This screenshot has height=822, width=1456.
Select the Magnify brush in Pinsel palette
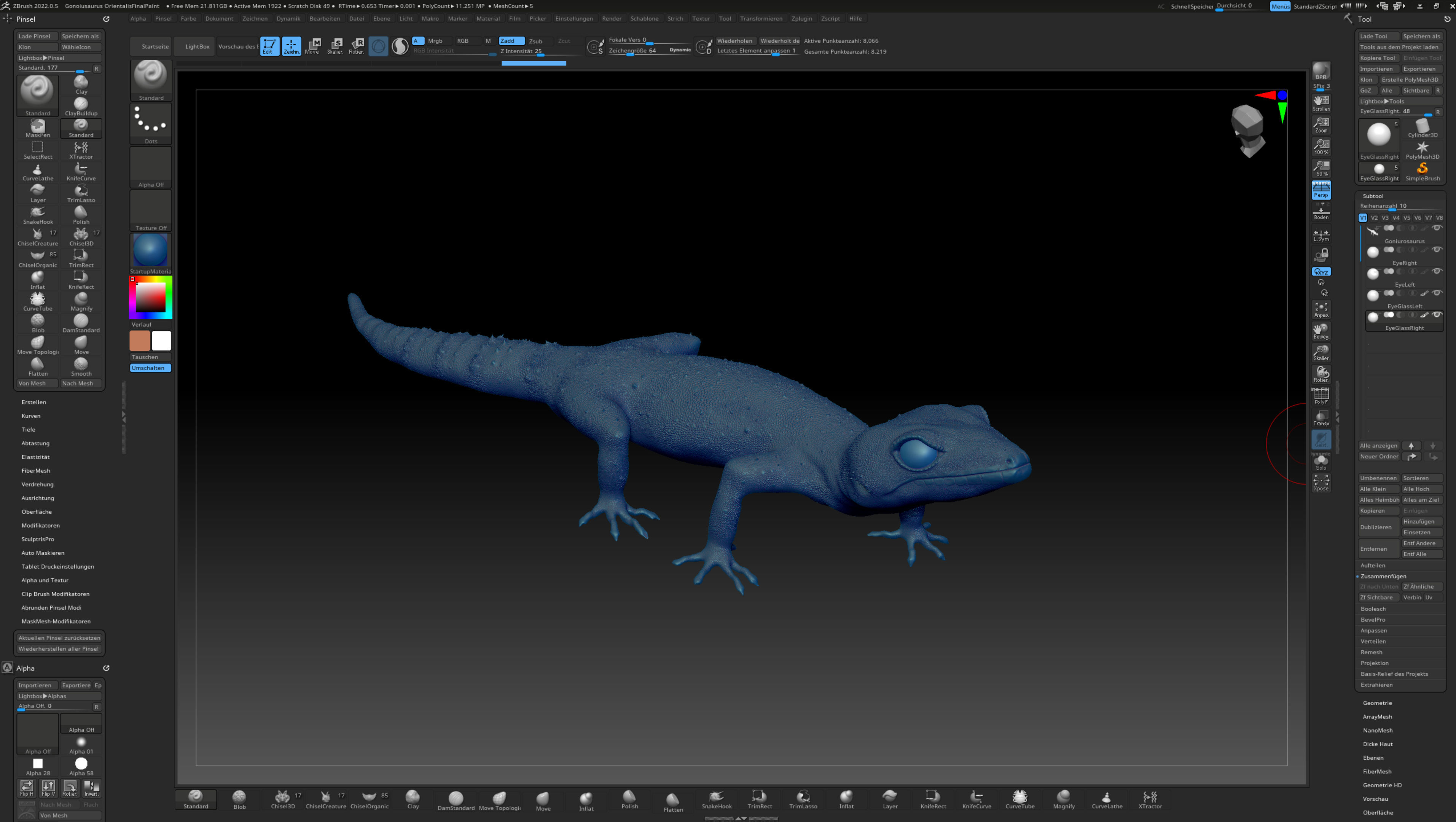click(x=81, y=302)
